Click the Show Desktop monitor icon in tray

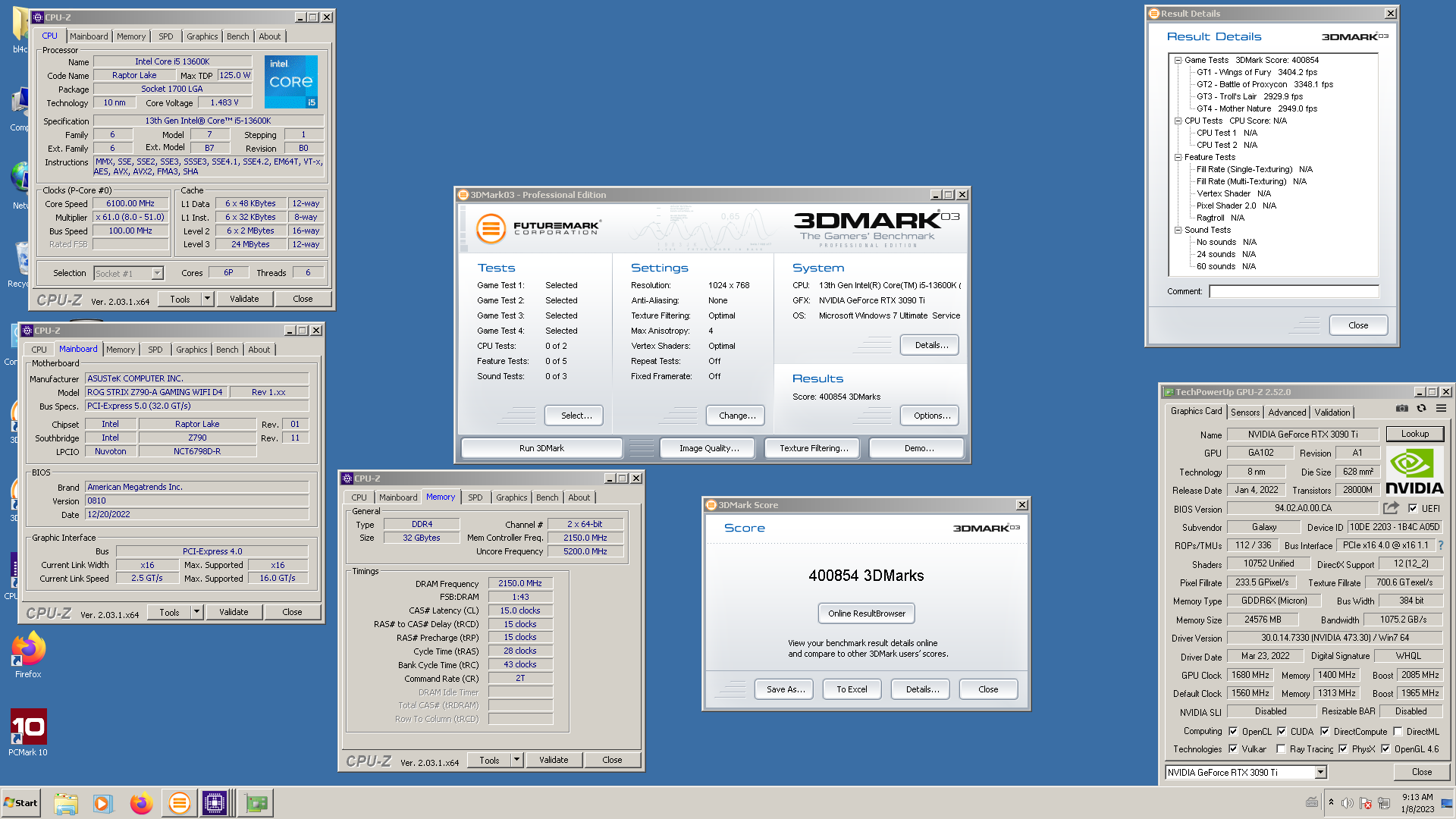pyautogui.click(x=1447, y=803)
